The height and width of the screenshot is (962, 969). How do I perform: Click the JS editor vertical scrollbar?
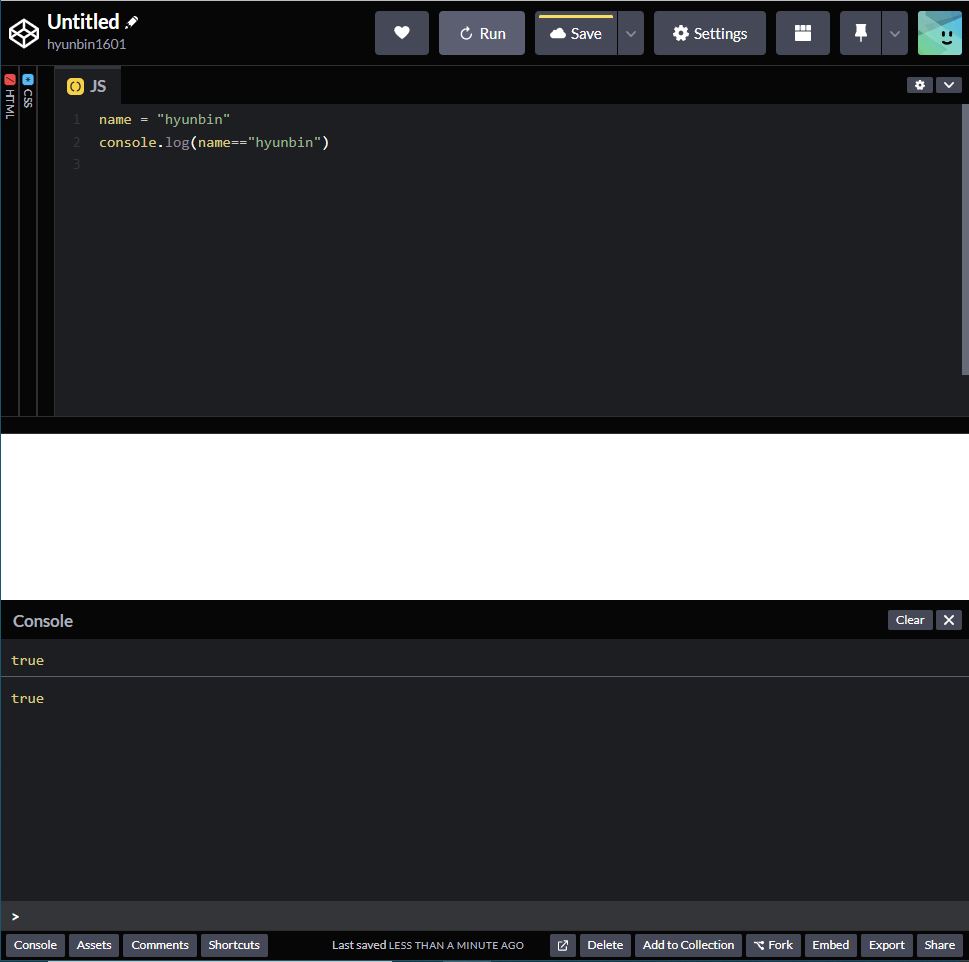point(965,239)
